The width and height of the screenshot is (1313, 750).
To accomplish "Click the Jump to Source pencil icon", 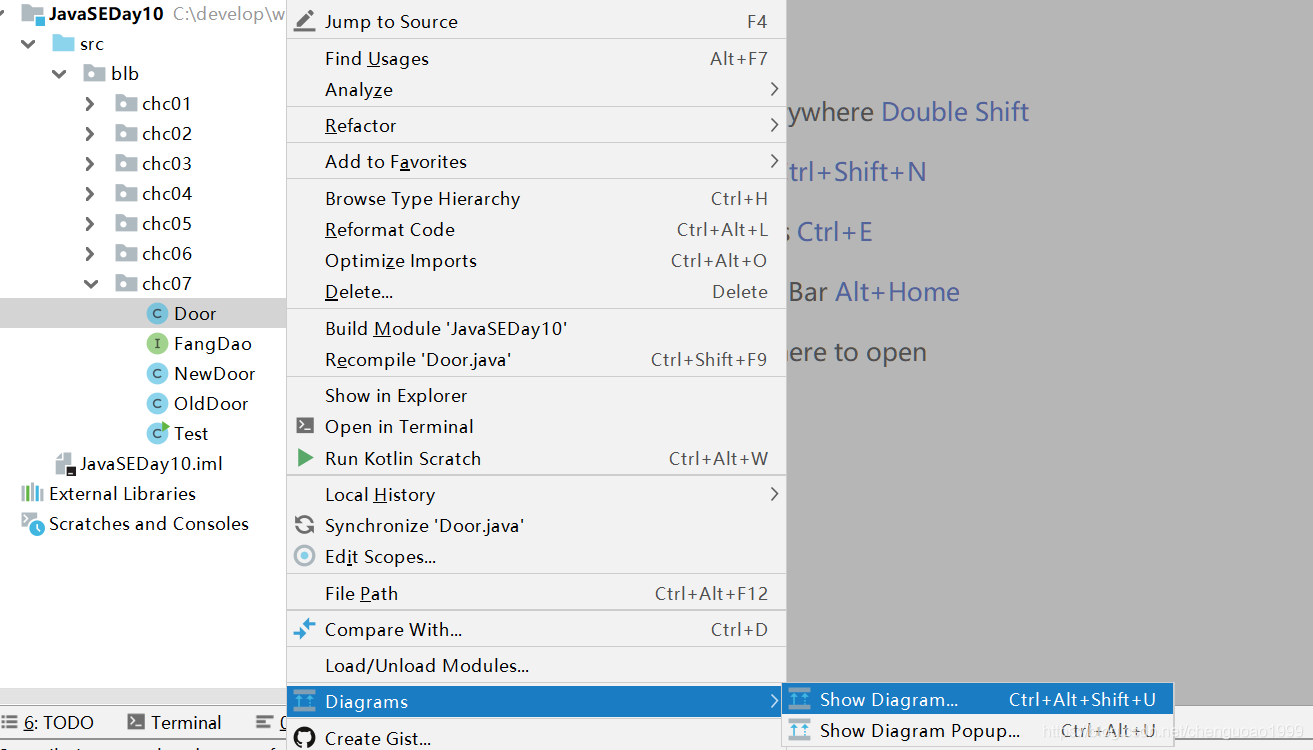I will point(305,21).
